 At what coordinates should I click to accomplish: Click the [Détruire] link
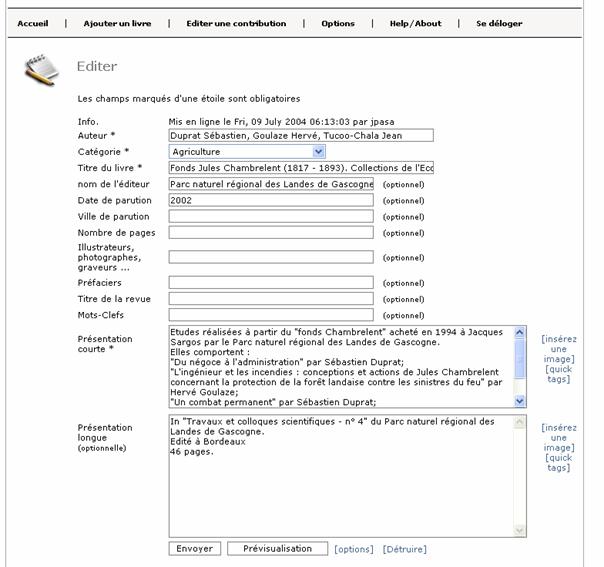(x=404, y=549)
